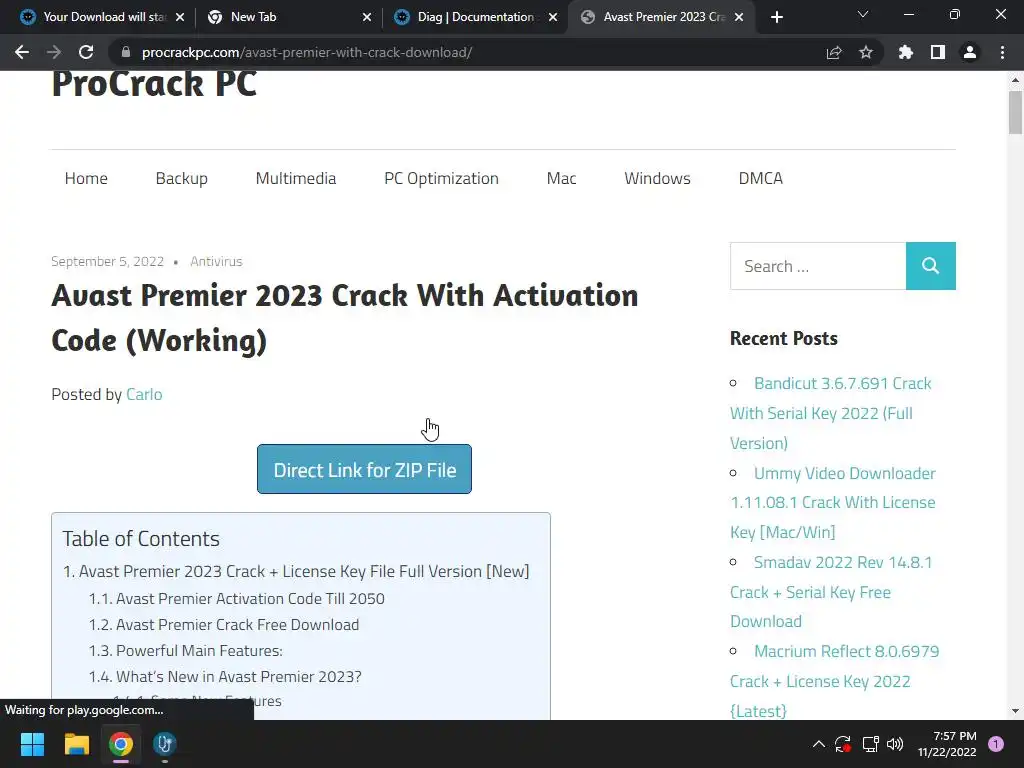Show hidden system tray icons
This screenshot has height=768, width=1024.
(818, 744)
